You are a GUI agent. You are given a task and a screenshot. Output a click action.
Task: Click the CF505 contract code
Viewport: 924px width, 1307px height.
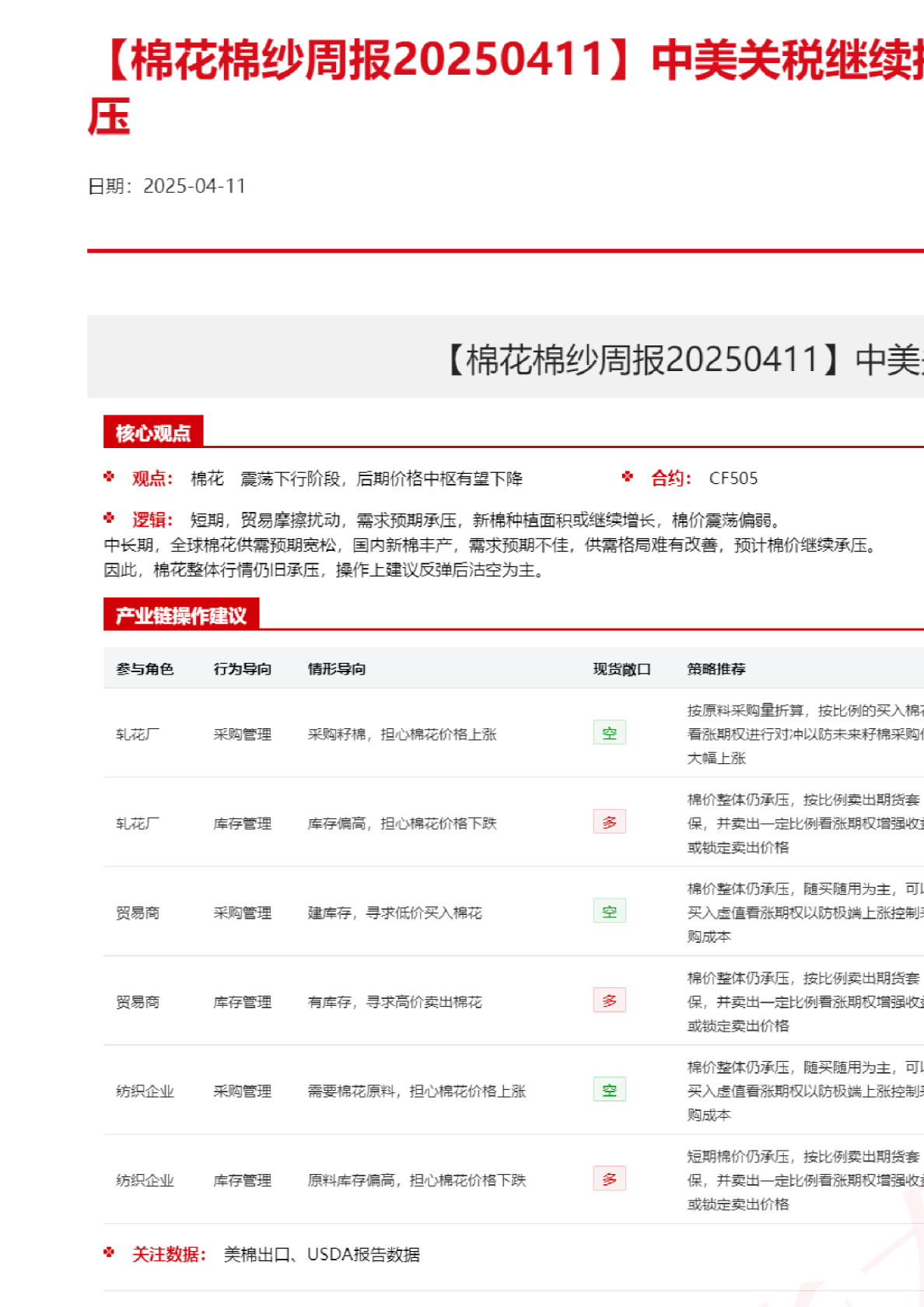point(733,478)
